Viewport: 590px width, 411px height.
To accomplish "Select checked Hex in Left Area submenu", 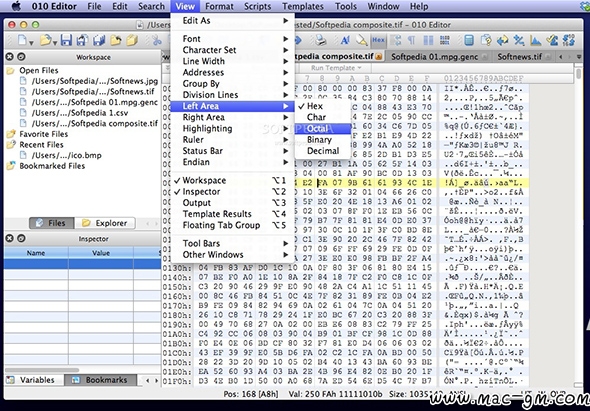I will click(x=323, y=106).
